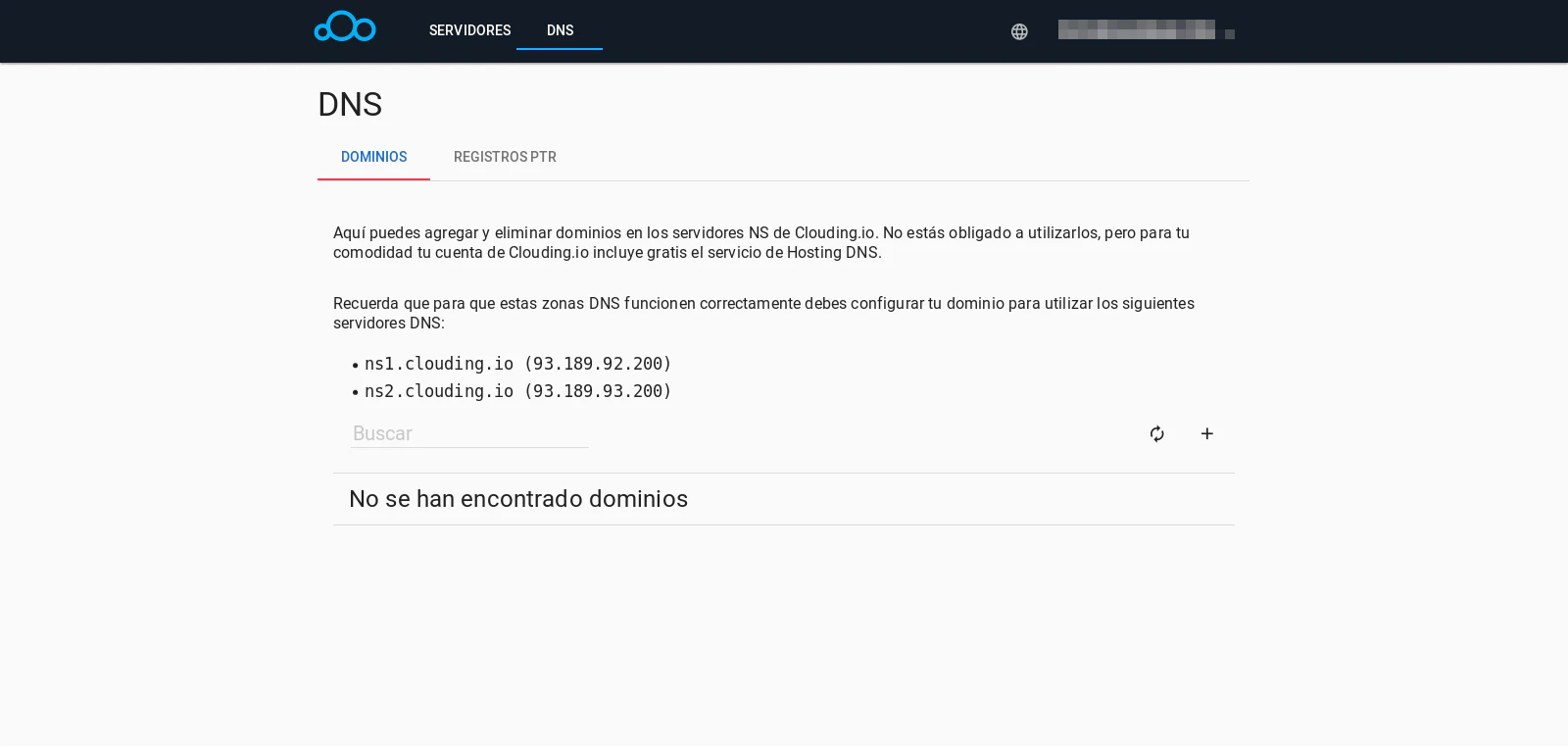The image size is (1568, 750).
Task: Click the Clouding.io cloud logo
Action: click(x=345, y=27)
